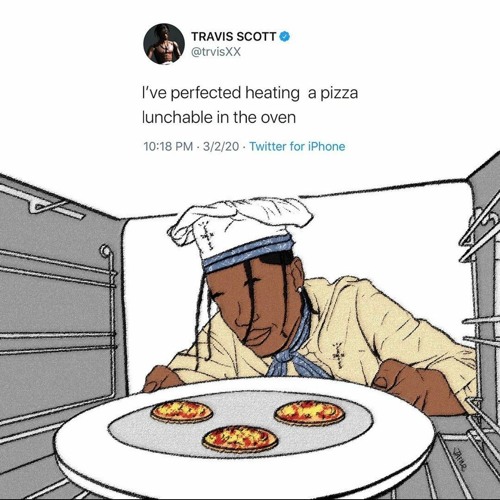Click the 3/2/20 tweet date
The image size is (500, 500).
[x=221, y=146]
